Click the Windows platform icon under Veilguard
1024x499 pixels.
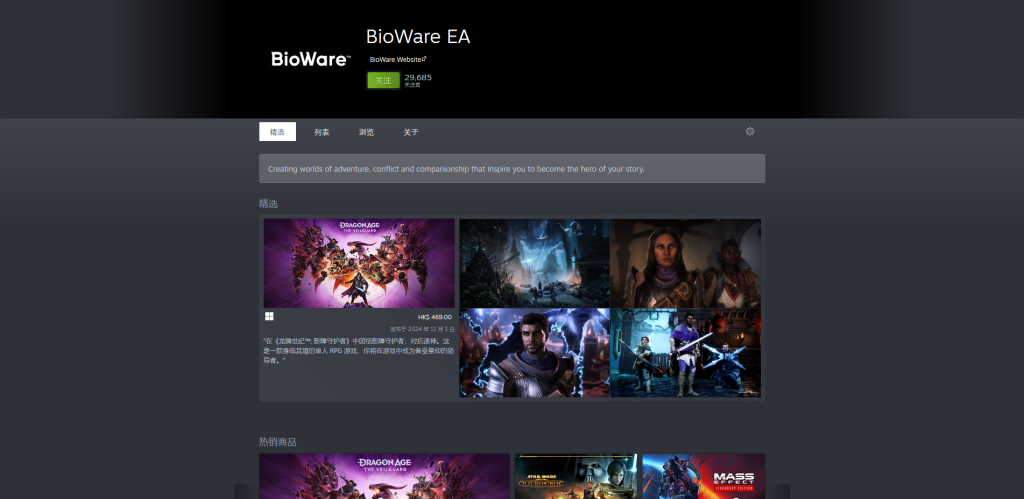(269, 316)
